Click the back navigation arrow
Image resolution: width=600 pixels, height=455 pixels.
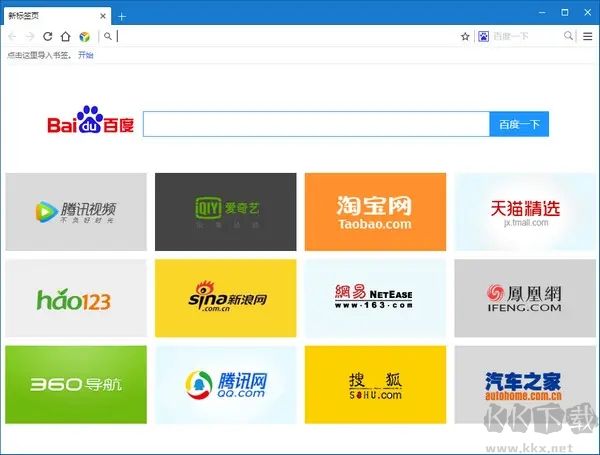[x=12, y=36]
